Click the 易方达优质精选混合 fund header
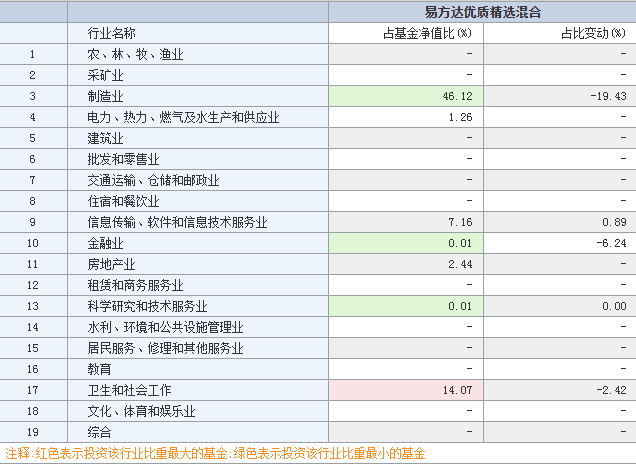Image resolution: width=636 pixels, height=464 pixels. 481,12
